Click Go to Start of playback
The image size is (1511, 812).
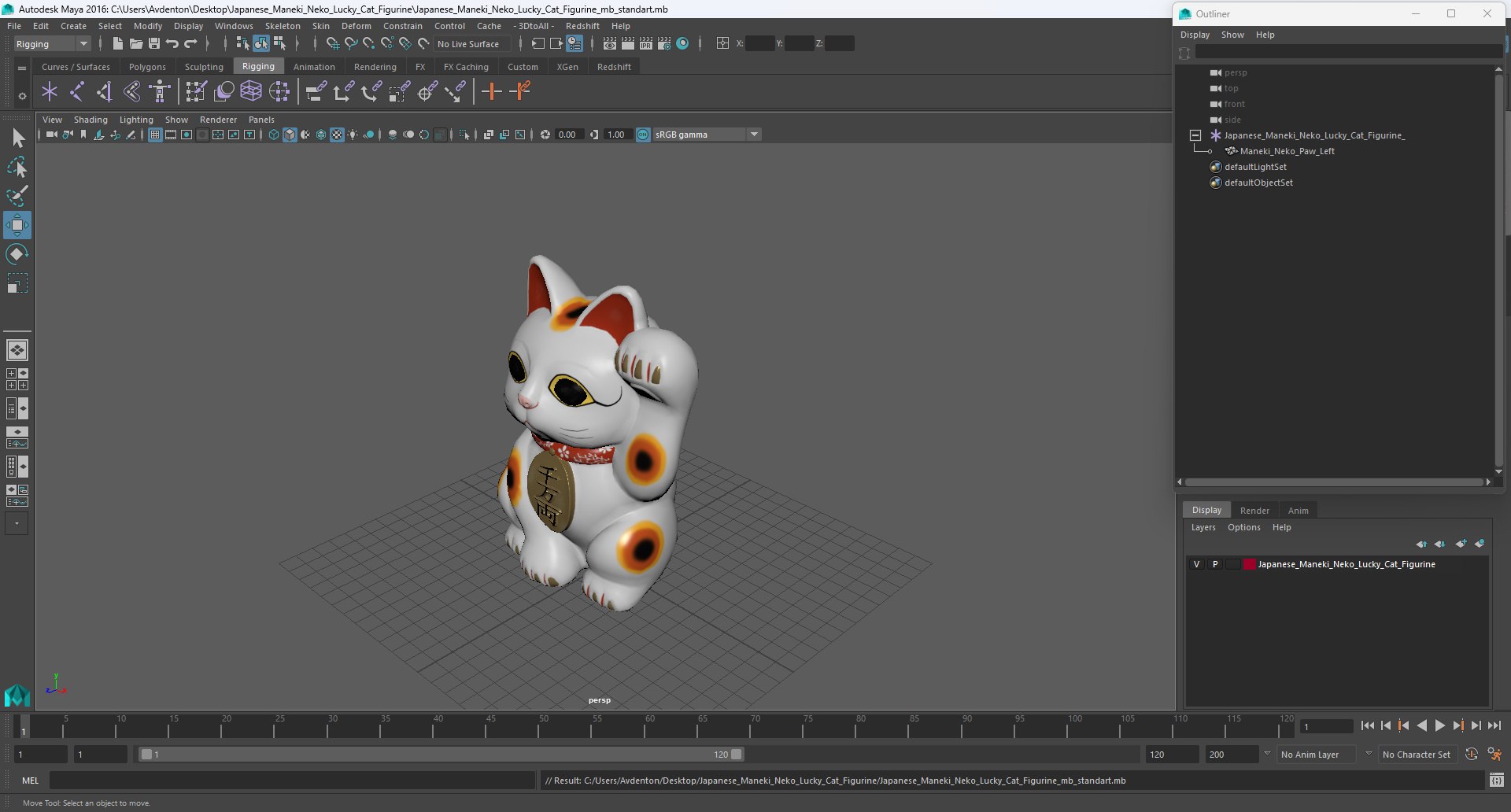pyautogui.click(x=1367, y=725)
